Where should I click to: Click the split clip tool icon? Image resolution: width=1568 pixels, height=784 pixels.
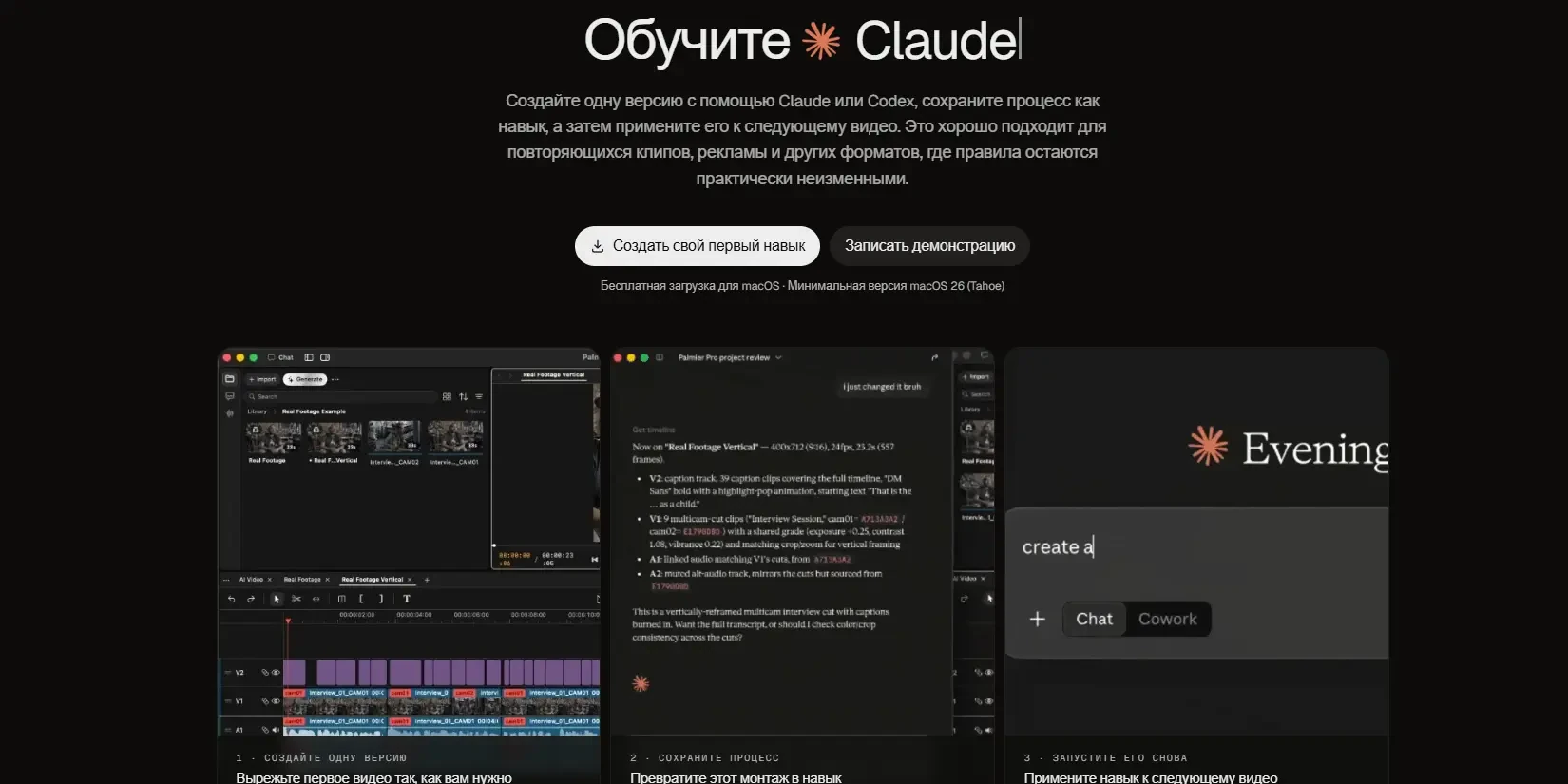coord(342,600)
